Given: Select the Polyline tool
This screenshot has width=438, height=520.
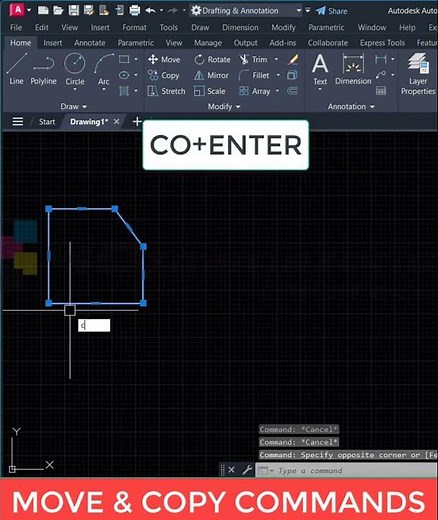Looking at the screenshot, I should pyautogui.click(x=43, y=69).
